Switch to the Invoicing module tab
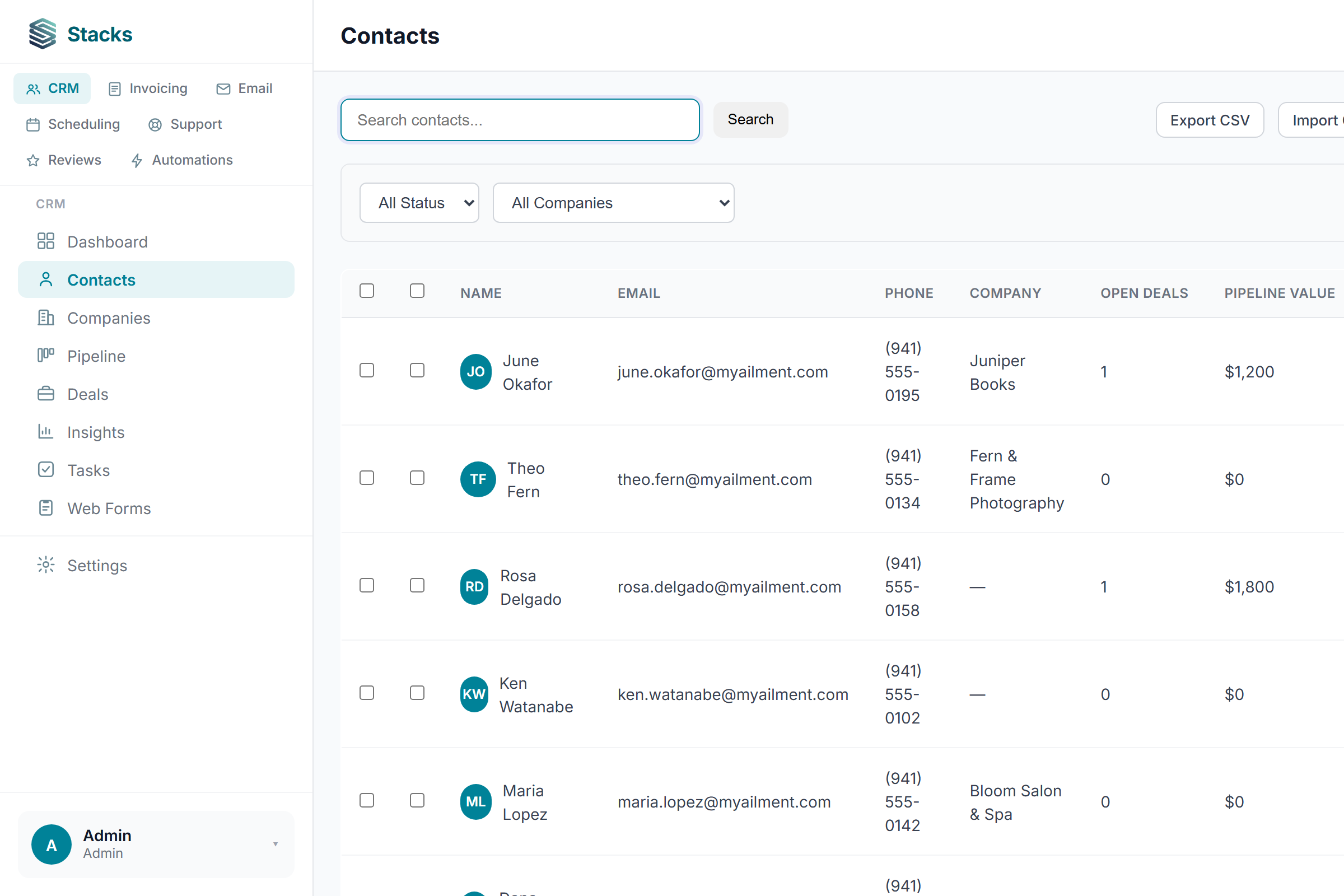 point(147,88)
